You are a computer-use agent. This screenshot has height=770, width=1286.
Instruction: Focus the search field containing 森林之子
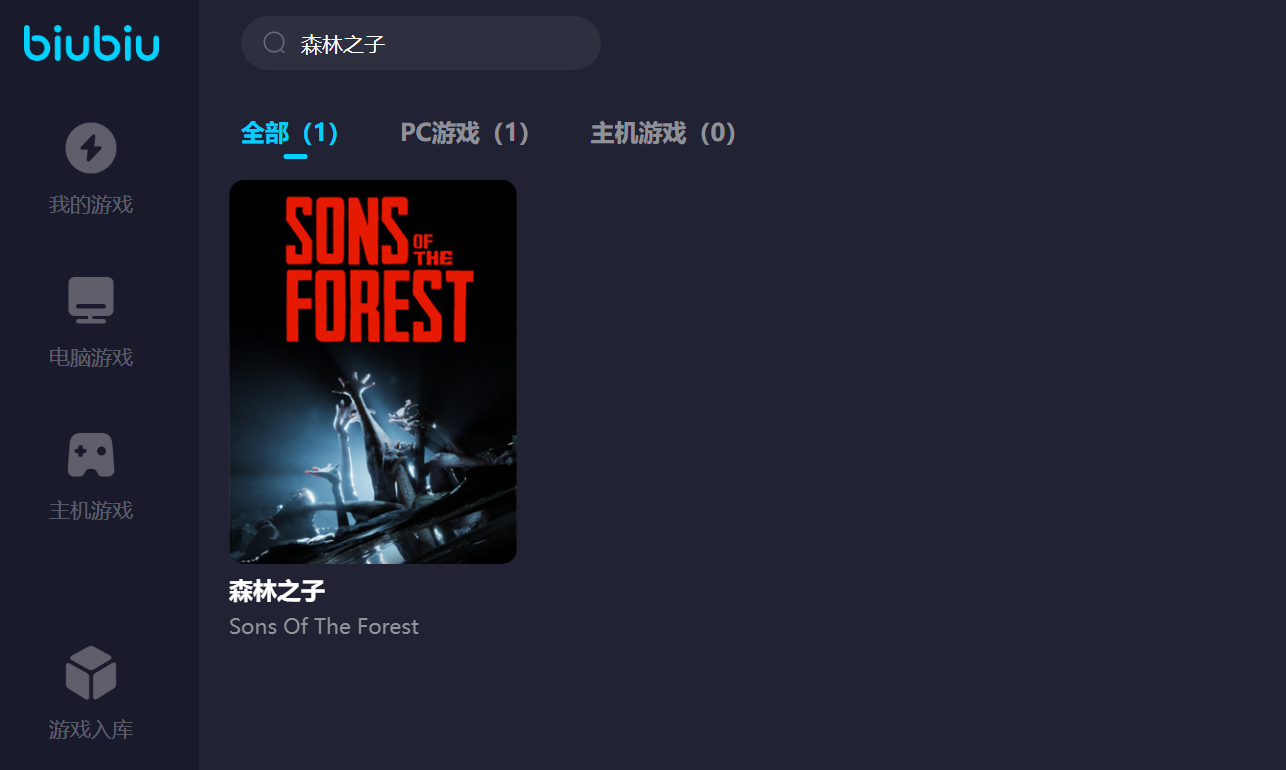[x=420, y=43]
